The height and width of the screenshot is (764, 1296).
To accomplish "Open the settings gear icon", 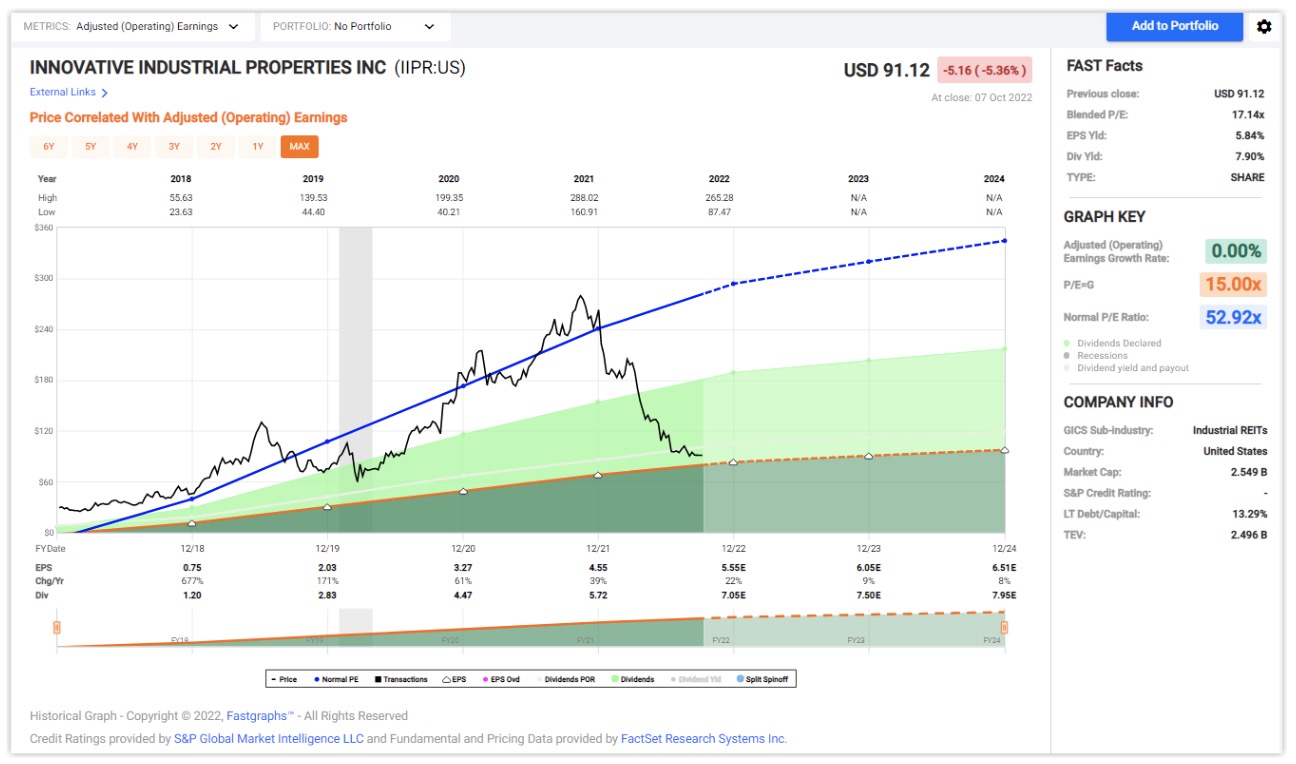I will coord(1264,27).
